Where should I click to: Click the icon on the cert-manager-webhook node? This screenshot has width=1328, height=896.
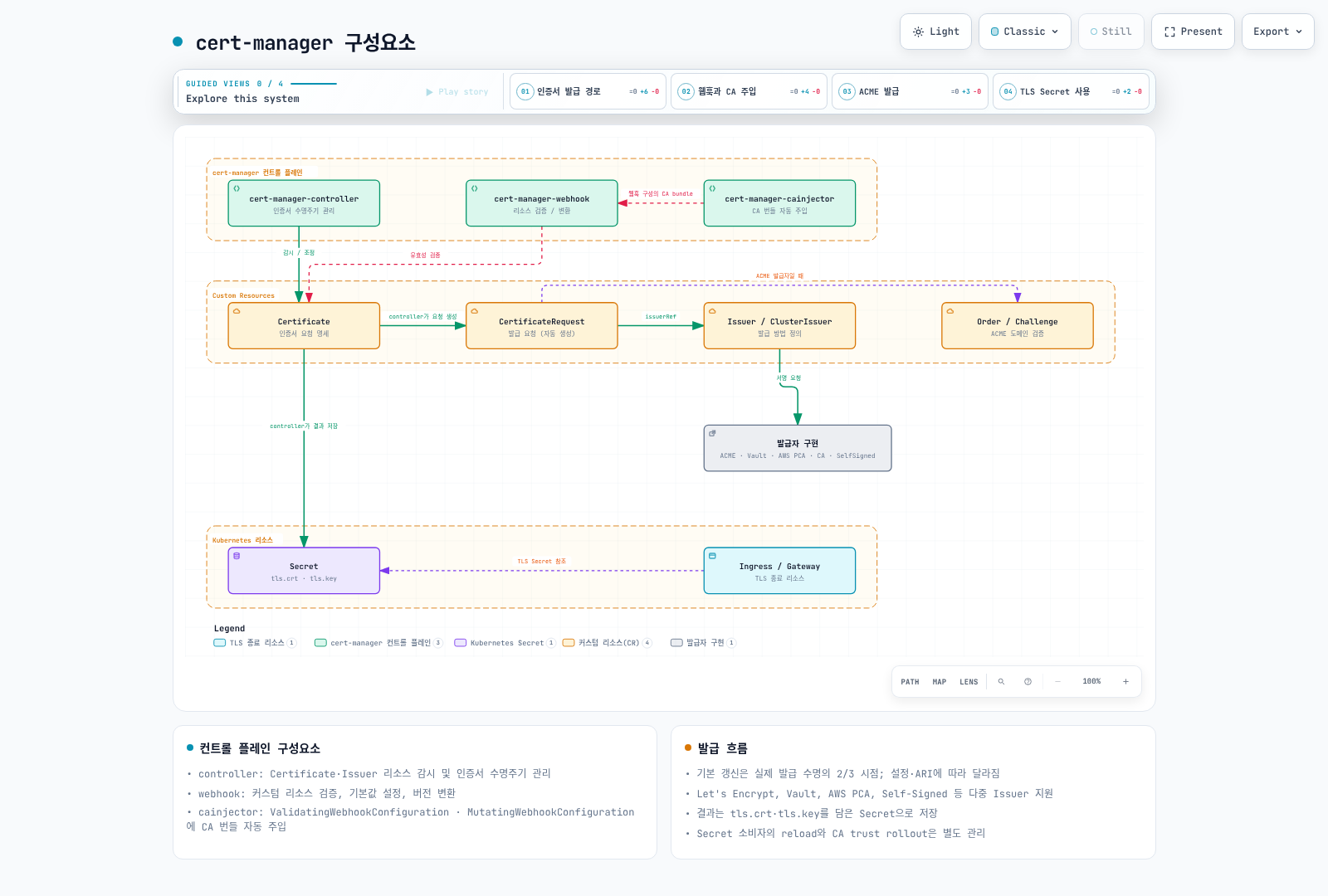click(475, 188)
